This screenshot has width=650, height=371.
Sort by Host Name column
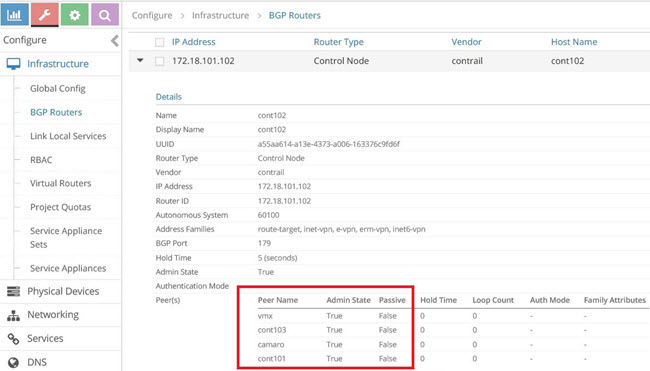574,42
